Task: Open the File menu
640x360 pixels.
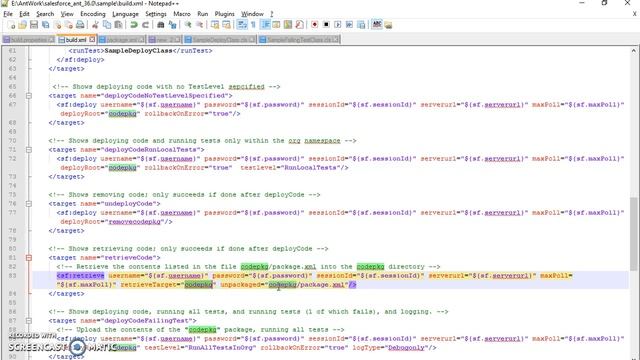Action: click(8, 14)
